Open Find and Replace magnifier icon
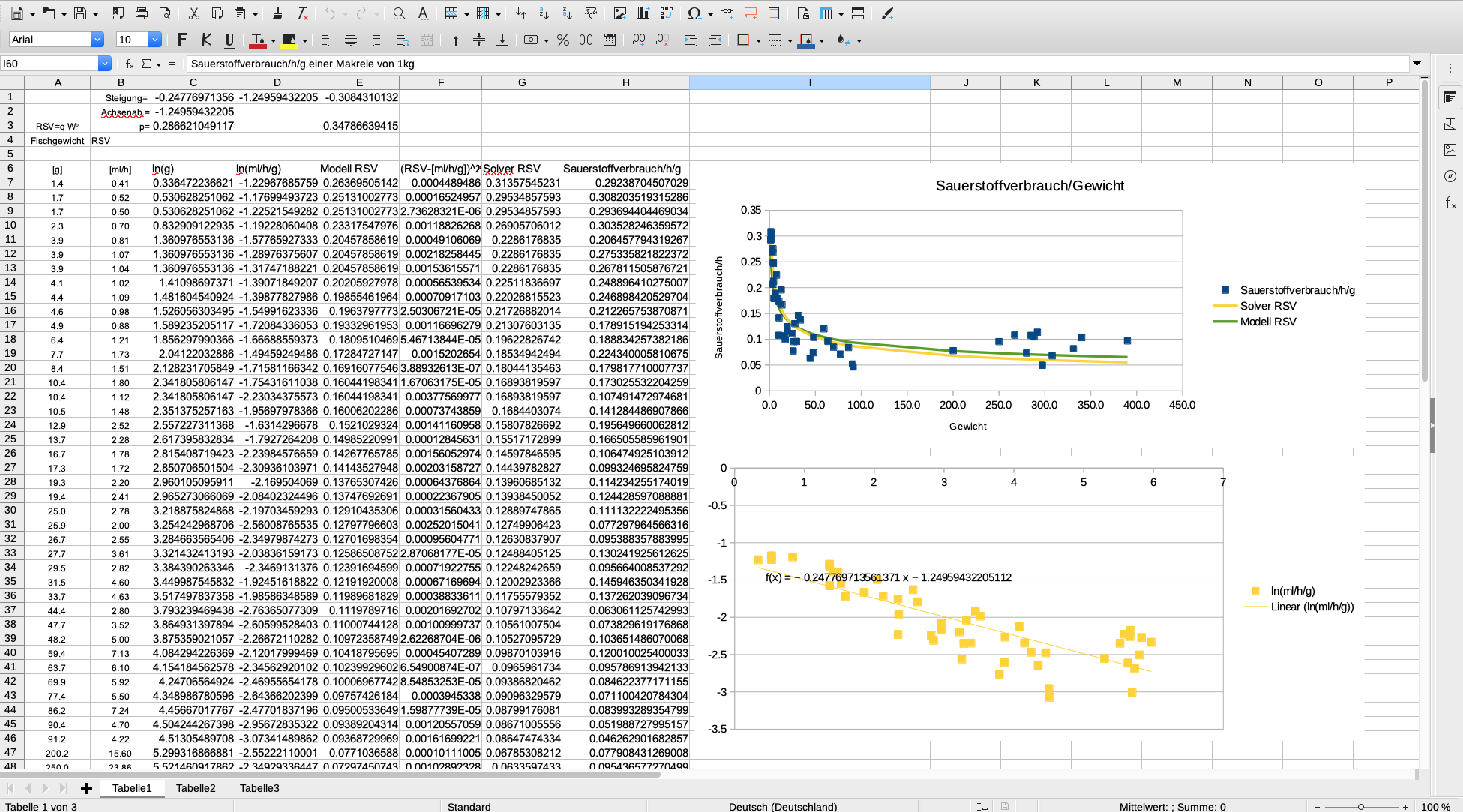 pyautogui.click(x=399, y=13)
